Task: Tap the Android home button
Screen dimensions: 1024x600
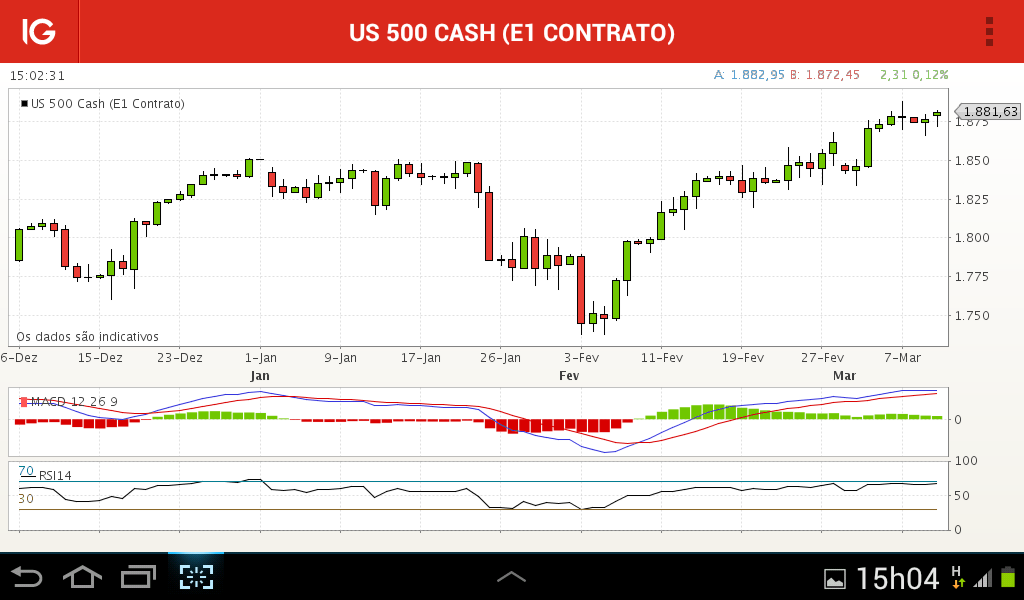Action: coord(82,577)
